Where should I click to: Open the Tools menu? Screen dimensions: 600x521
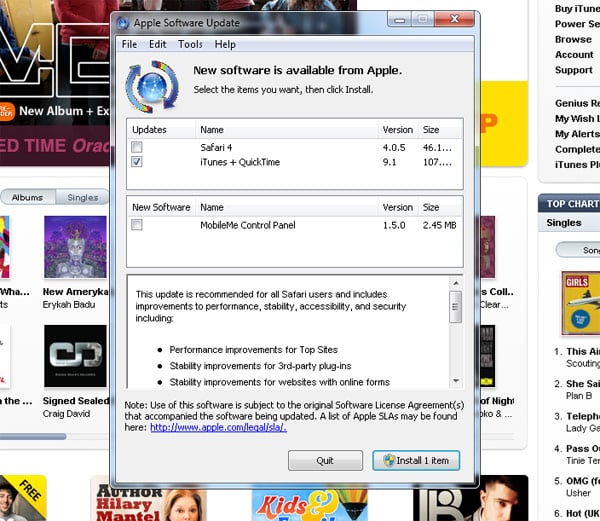[190, 44]
